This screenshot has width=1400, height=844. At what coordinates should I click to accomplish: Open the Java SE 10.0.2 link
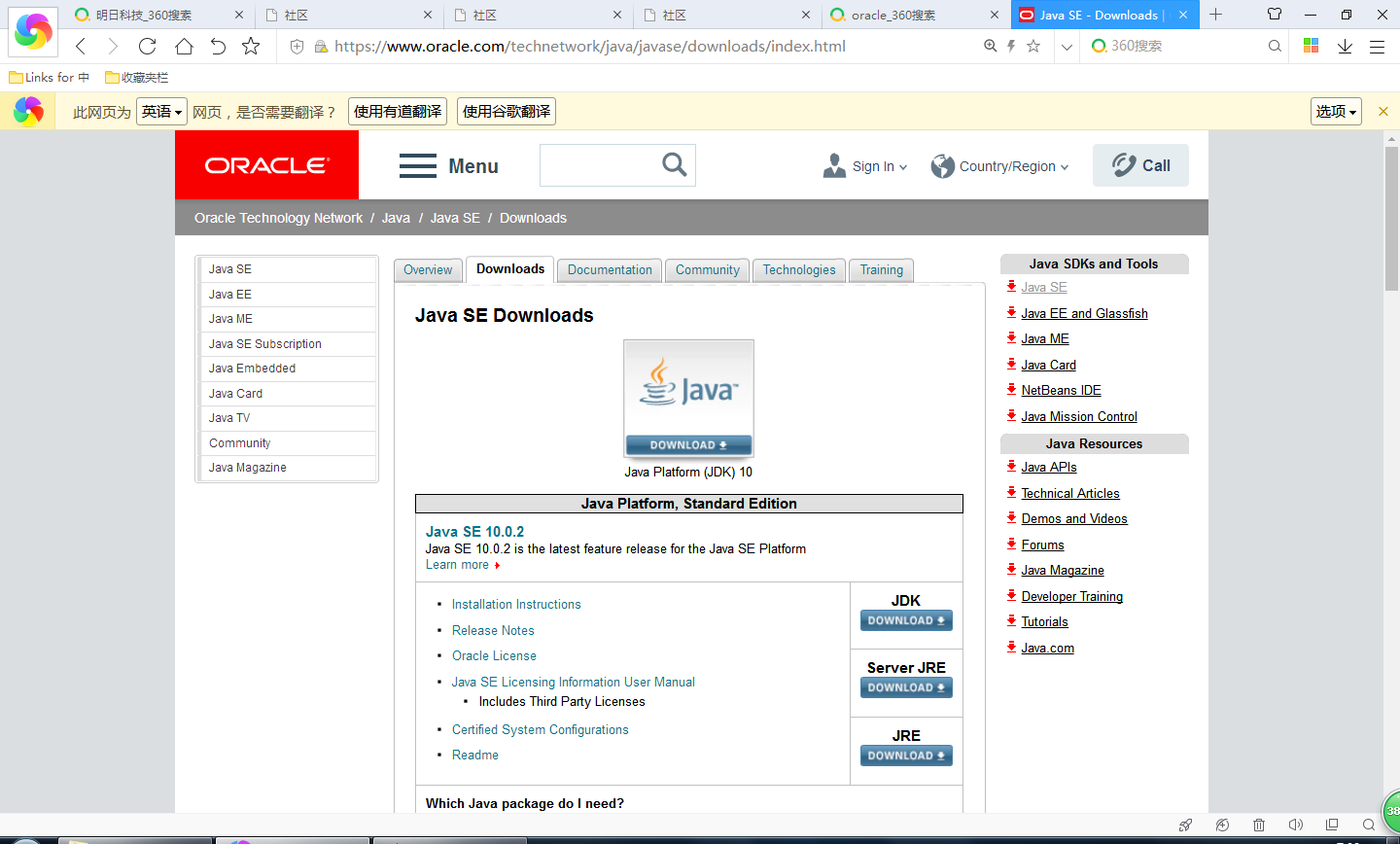[474, 532]
